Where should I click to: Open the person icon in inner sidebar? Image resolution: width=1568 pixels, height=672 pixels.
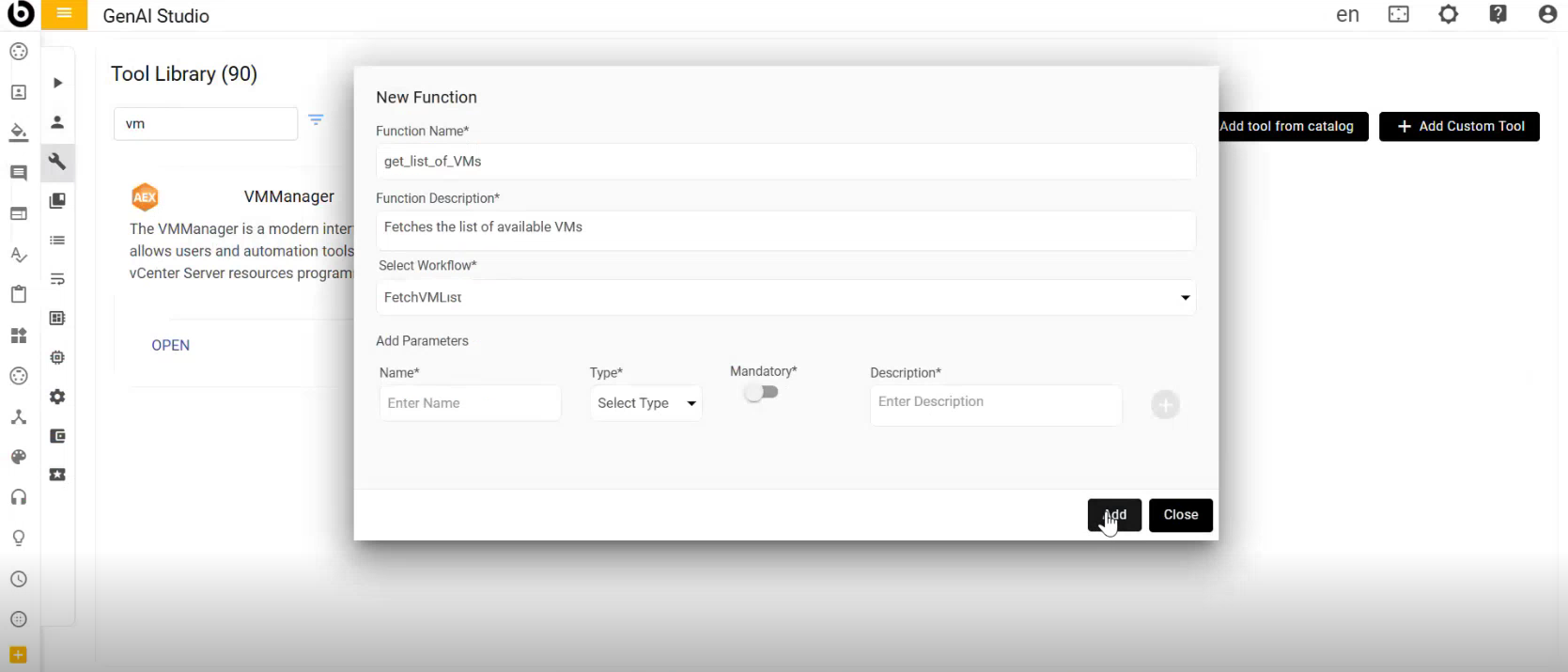(57, 122)
